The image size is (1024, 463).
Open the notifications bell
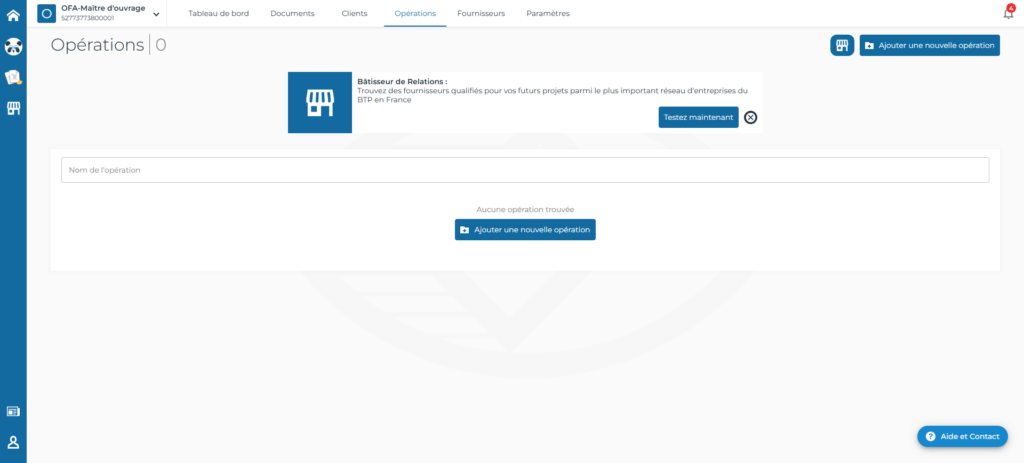pos(1008,13)
